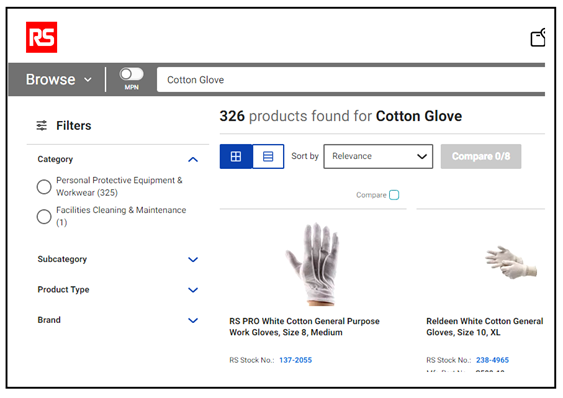
Task: Toggle the MPN search switch
Action: pyautogui.click(x=131, y=74)
